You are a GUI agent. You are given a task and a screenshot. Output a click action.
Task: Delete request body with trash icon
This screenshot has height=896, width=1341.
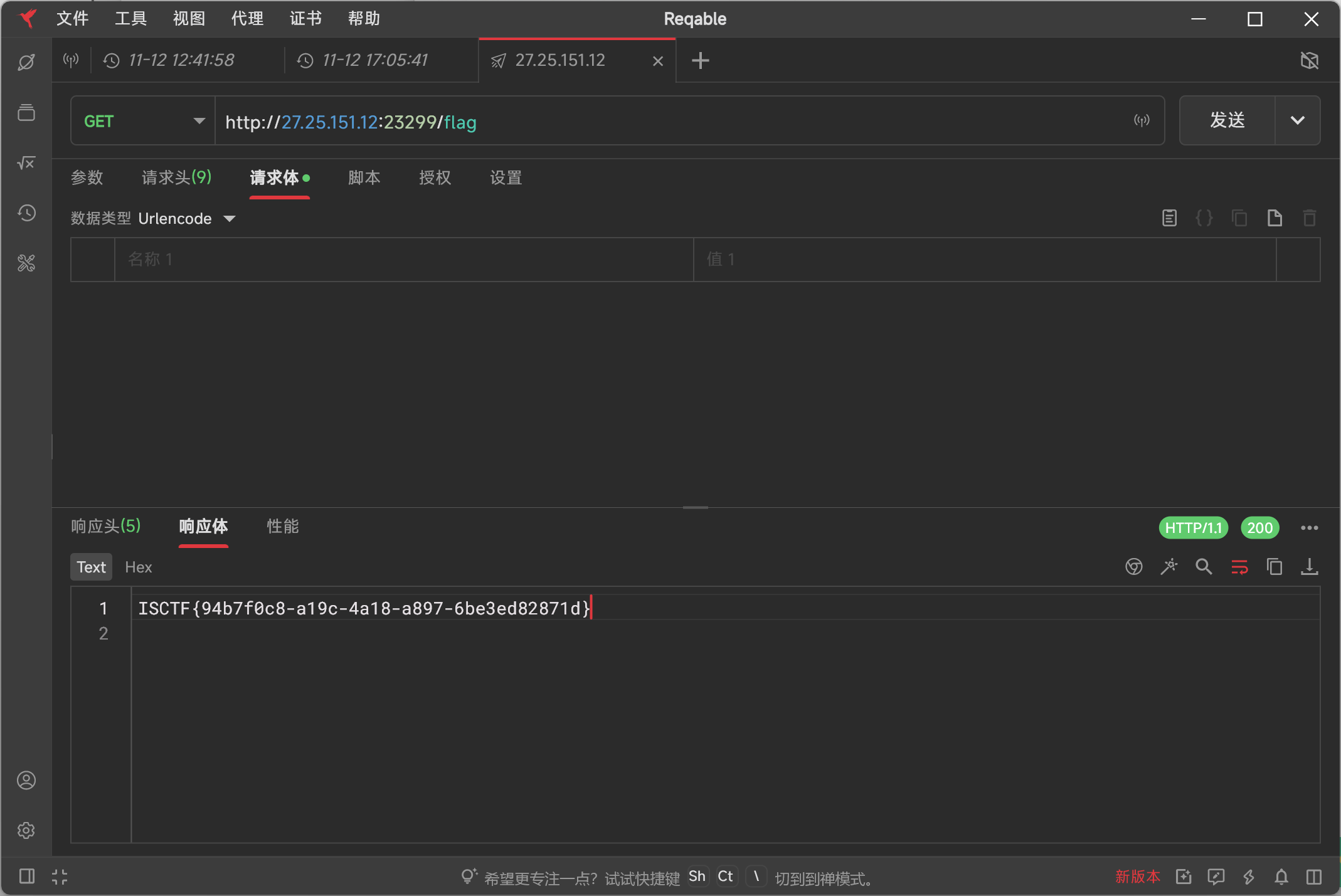pos(1309,218)
